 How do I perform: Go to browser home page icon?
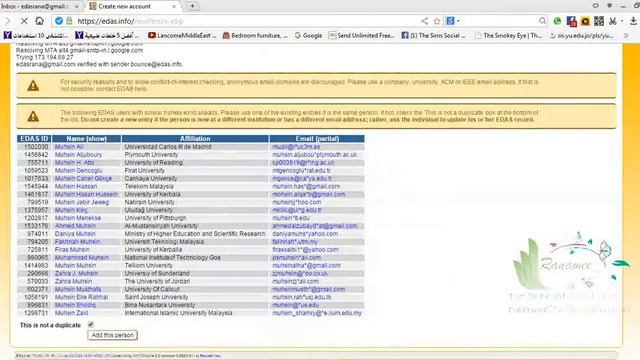(x=40, y=21)
